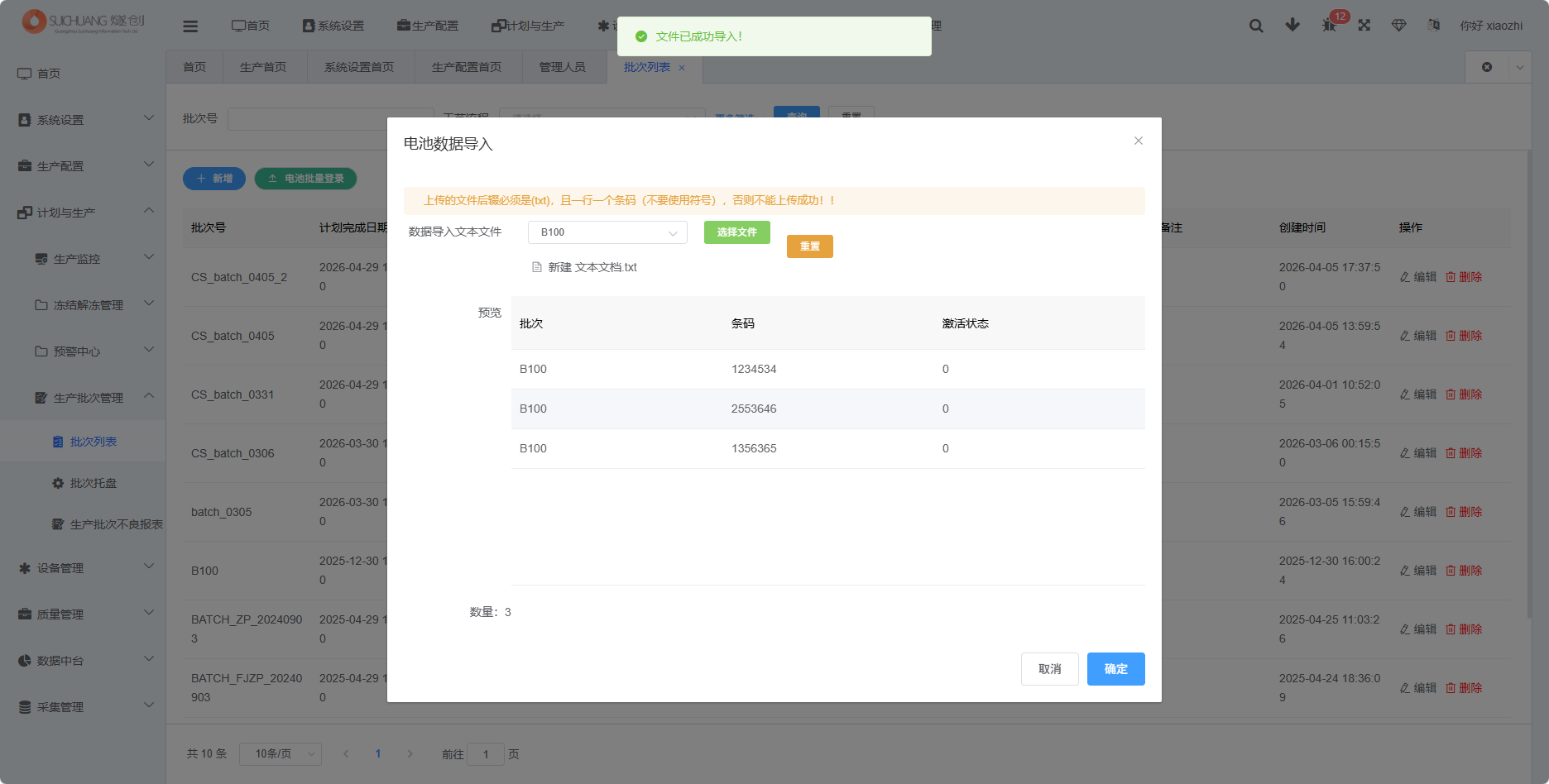
Task: Click 编辑 for the 2025-04-25 11:03:26 row
Action: click(1418, 629)
